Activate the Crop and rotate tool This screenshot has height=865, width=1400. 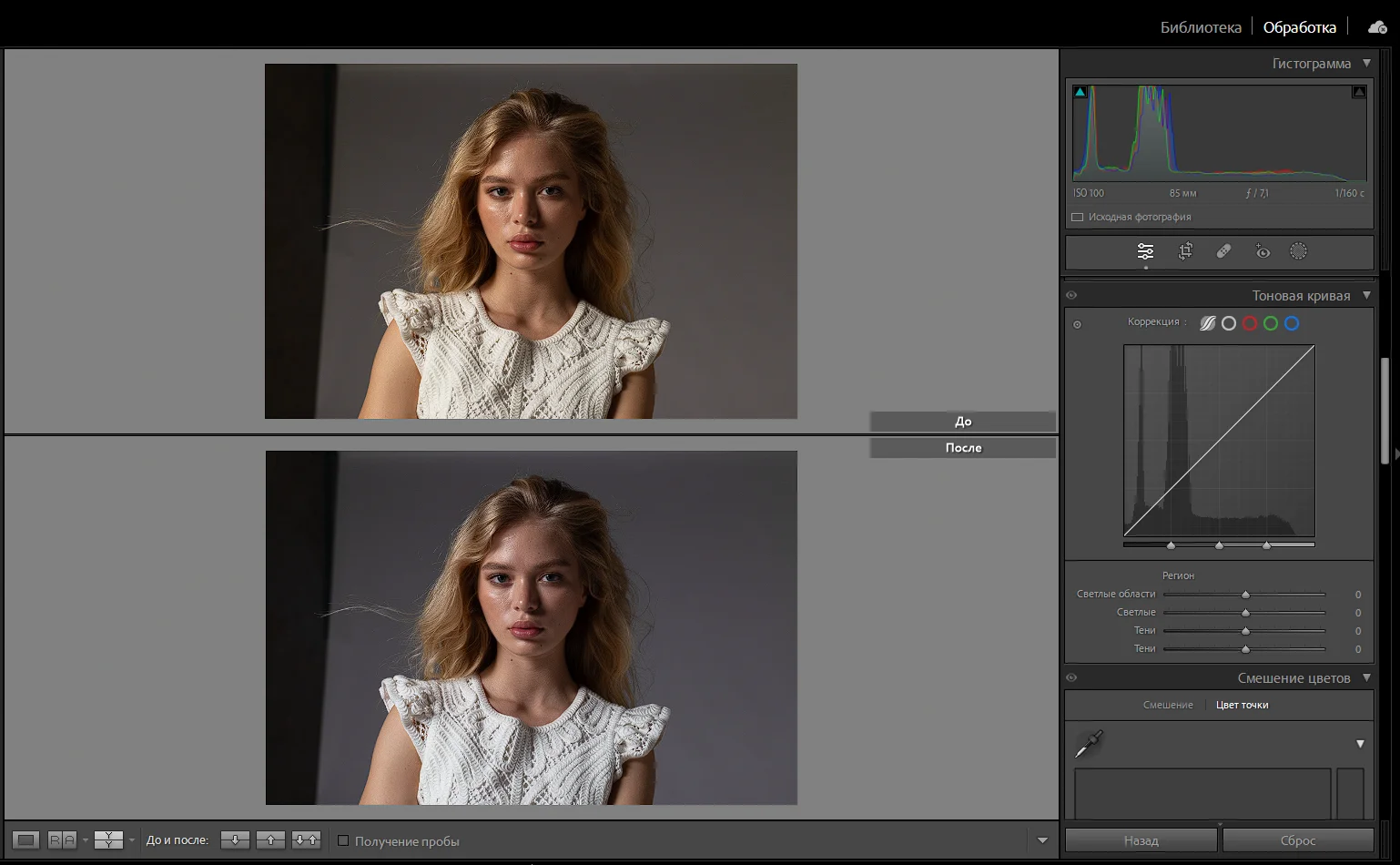pyautogui.click(x=1185, y=251)
